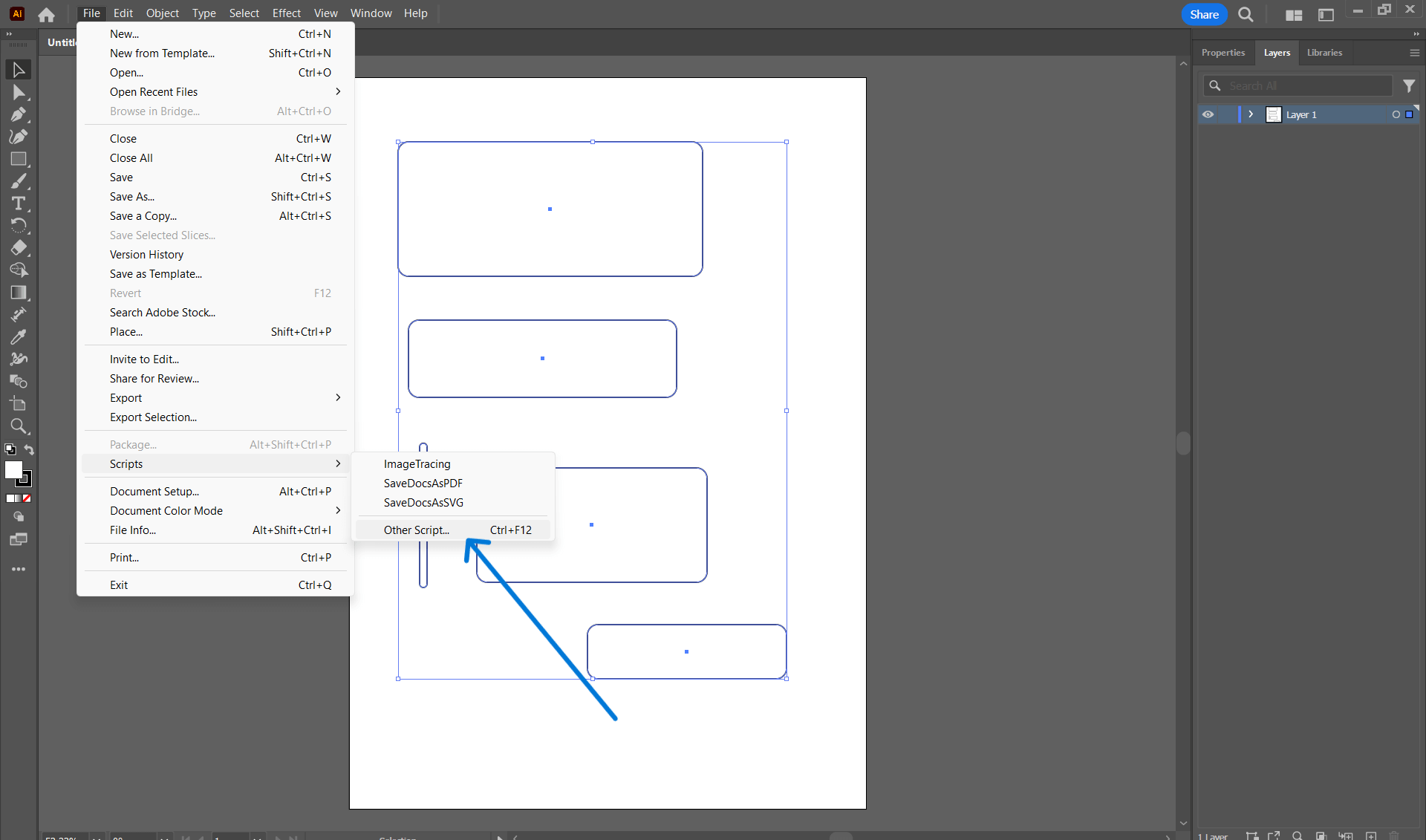The image size is (1426, 840).
Task: Click Create New Layer icon
Action: (x=1371, y=835)
